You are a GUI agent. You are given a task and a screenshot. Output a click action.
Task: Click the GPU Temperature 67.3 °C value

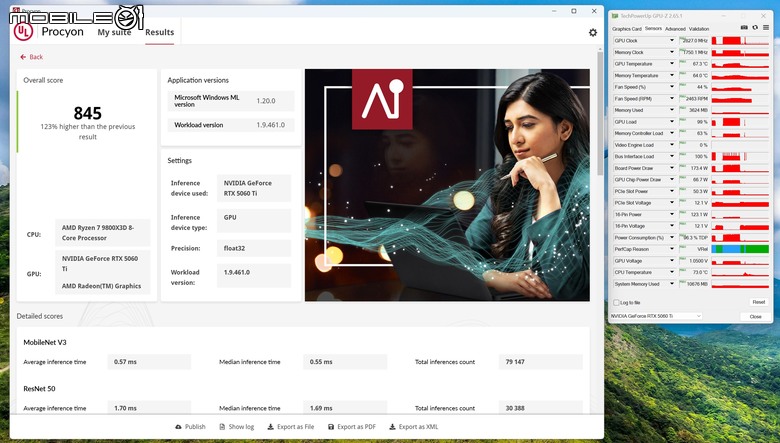(x=699, y=64)
